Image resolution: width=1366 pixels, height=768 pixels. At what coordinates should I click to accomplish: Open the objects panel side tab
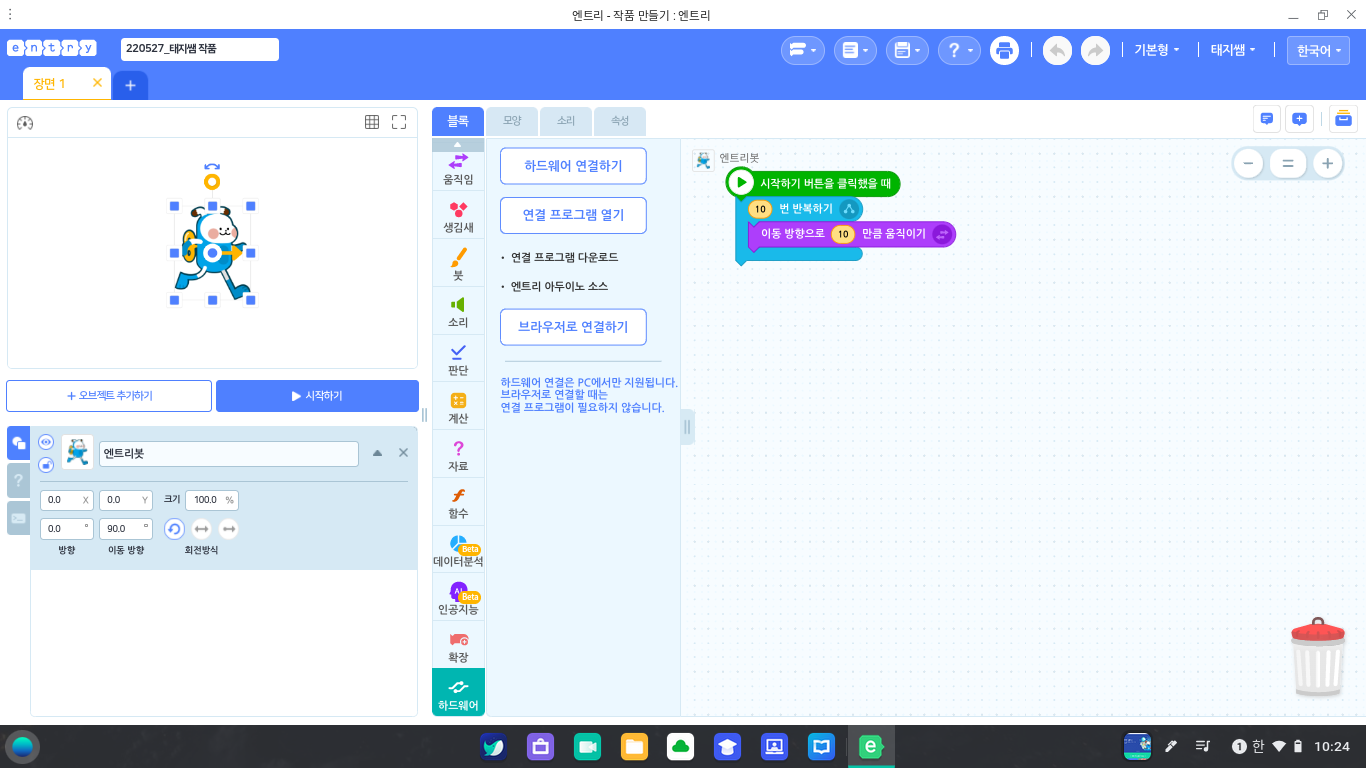(18, 443)
